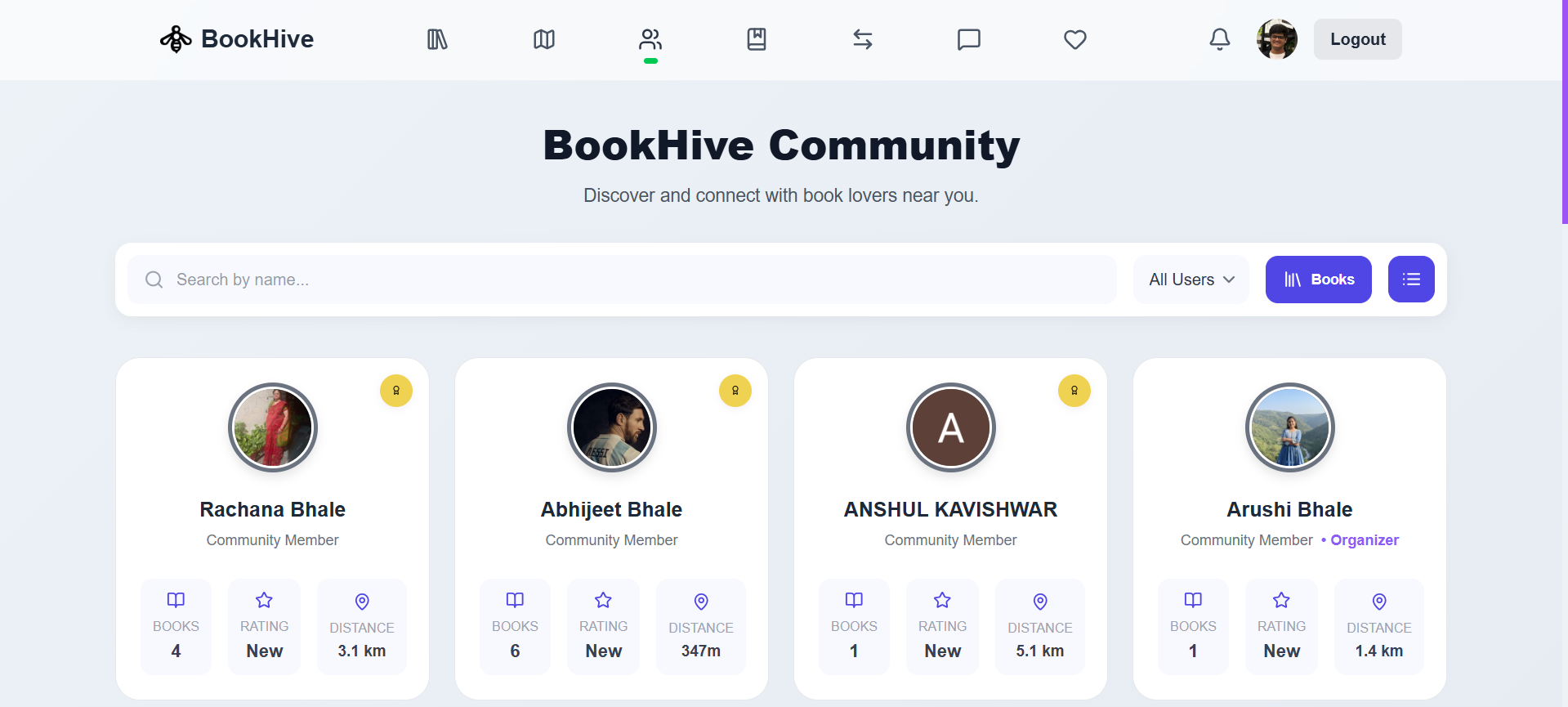Click the purple page scrollbar thumb
This screenshot has width=1568, height=707.
coord(1565,111)
